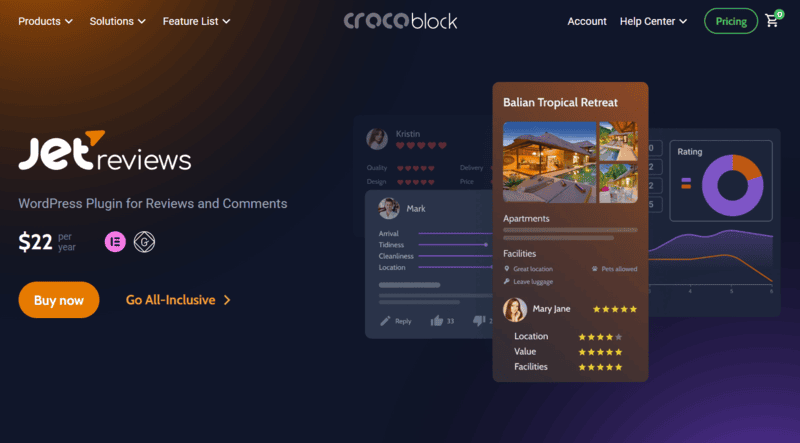
Task: Click the arrow beside Go All-Inclusive
Action: [x=227, y=300]
